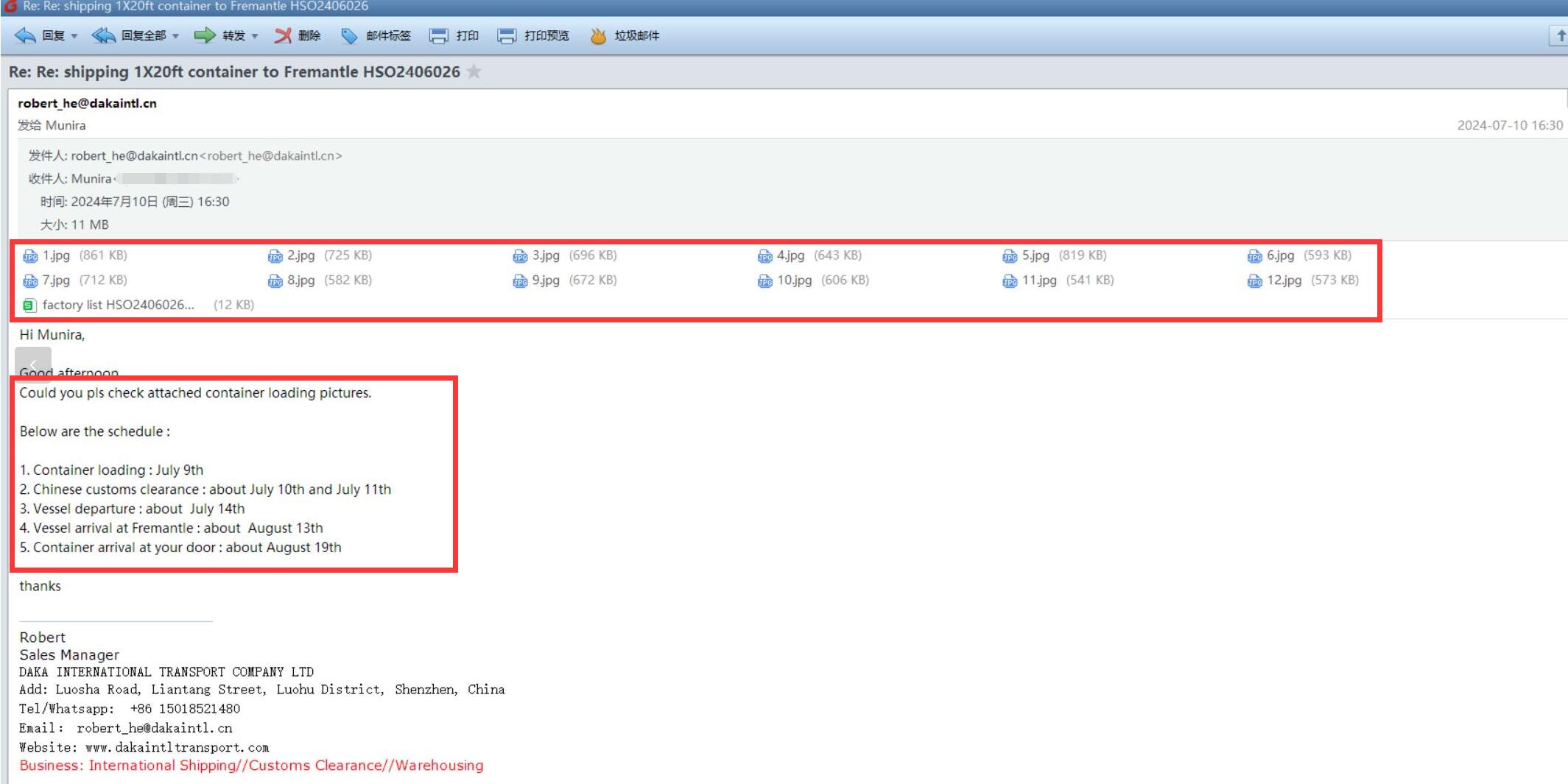Screen dimensions: 1568x784
Task: Click the signature email robert_he@dakaintl.cn
Action: pyautogui.click(x=155, y=728)
